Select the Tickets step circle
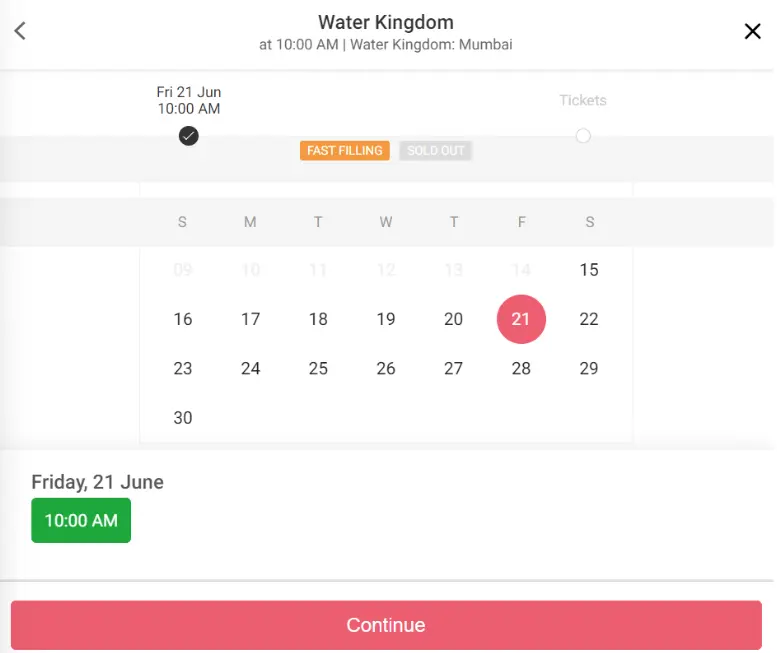Screen dimensions: 777x653 (583, 136)
